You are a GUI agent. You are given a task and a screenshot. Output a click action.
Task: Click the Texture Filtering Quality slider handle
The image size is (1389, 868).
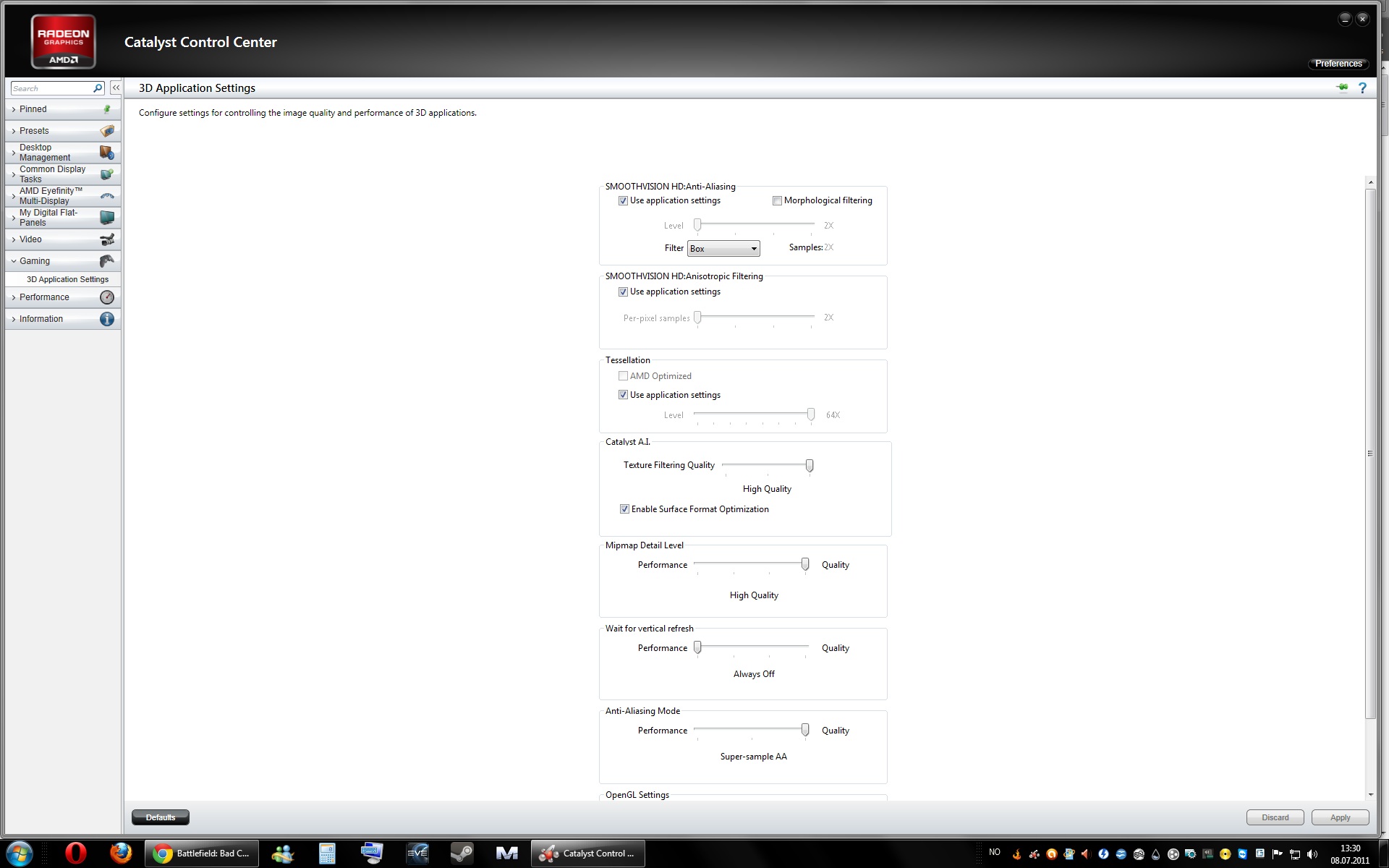pyautogui.click(x=810, y=465)
